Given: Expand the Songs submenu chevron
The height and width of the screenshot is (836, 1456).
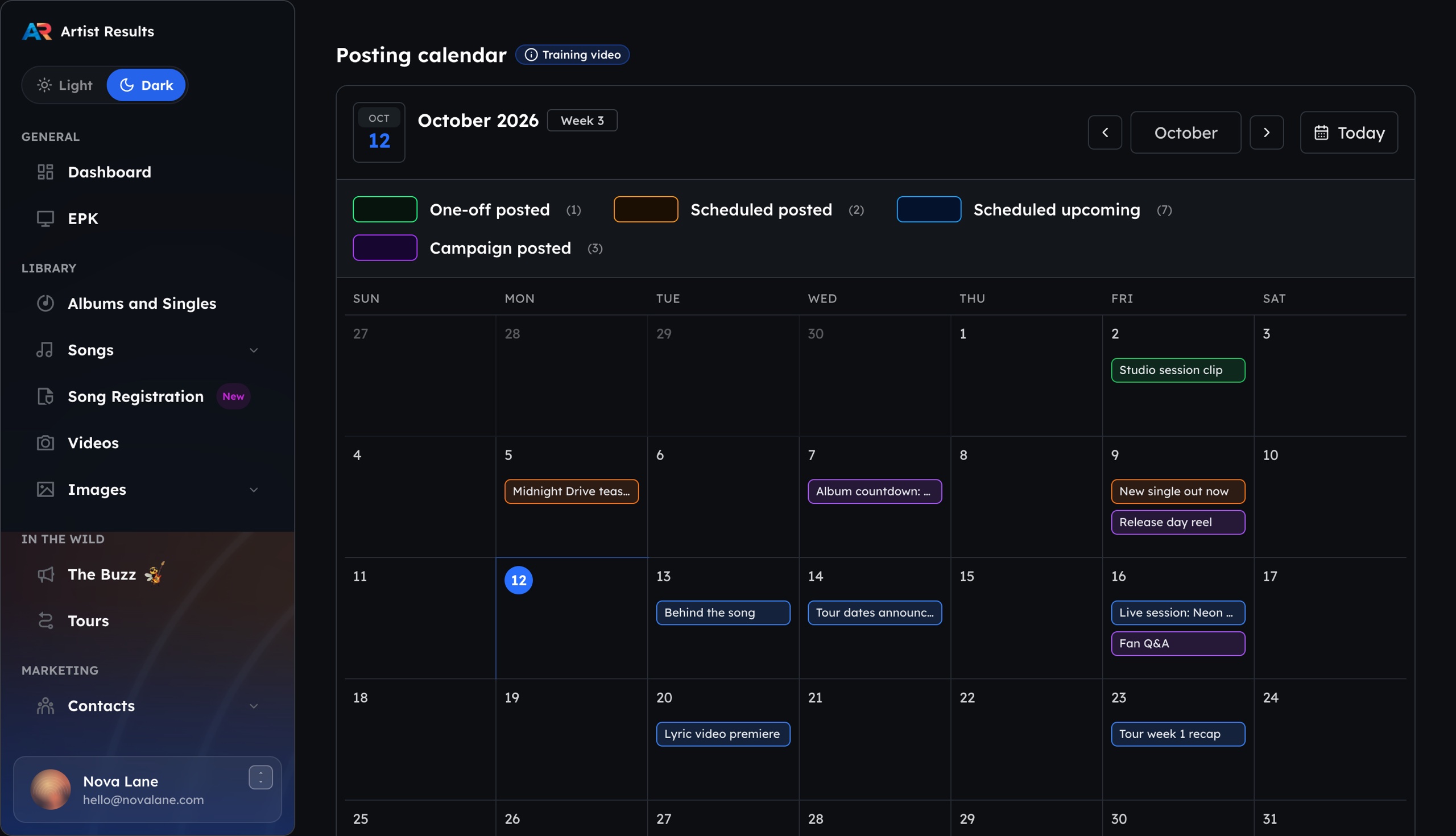Looking at the screenshot, I should [253, 350].
